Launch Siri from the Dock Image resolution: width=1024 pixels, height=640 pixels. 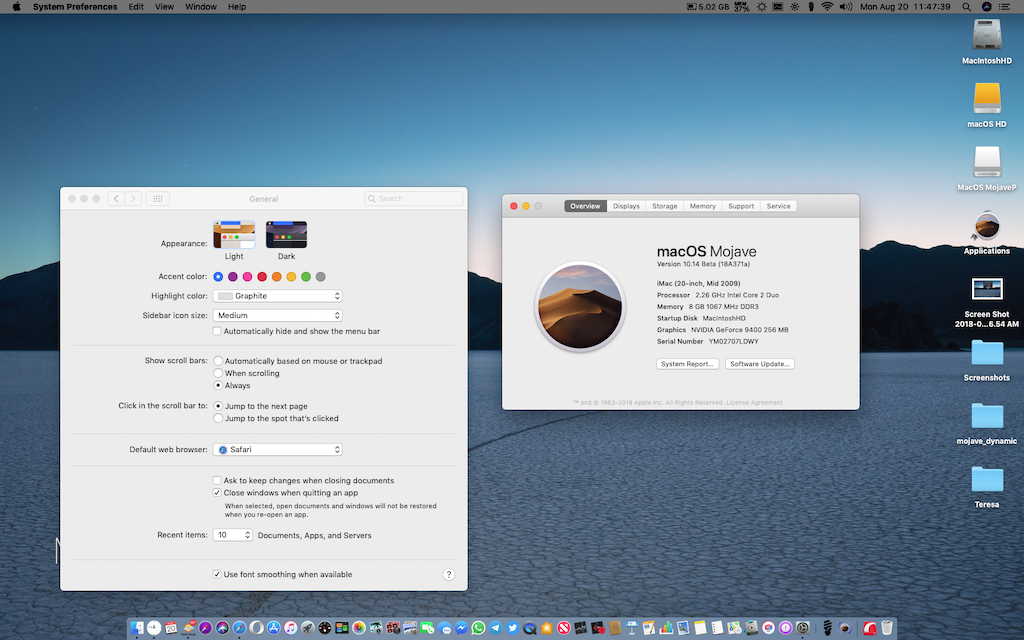[x=222, y=628]
